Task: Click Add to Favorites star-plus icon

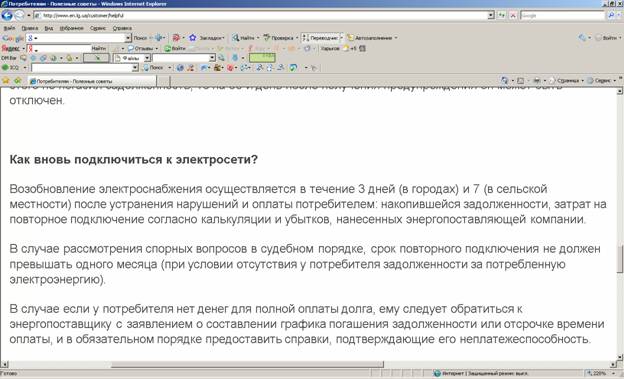Action: point(18,80)
